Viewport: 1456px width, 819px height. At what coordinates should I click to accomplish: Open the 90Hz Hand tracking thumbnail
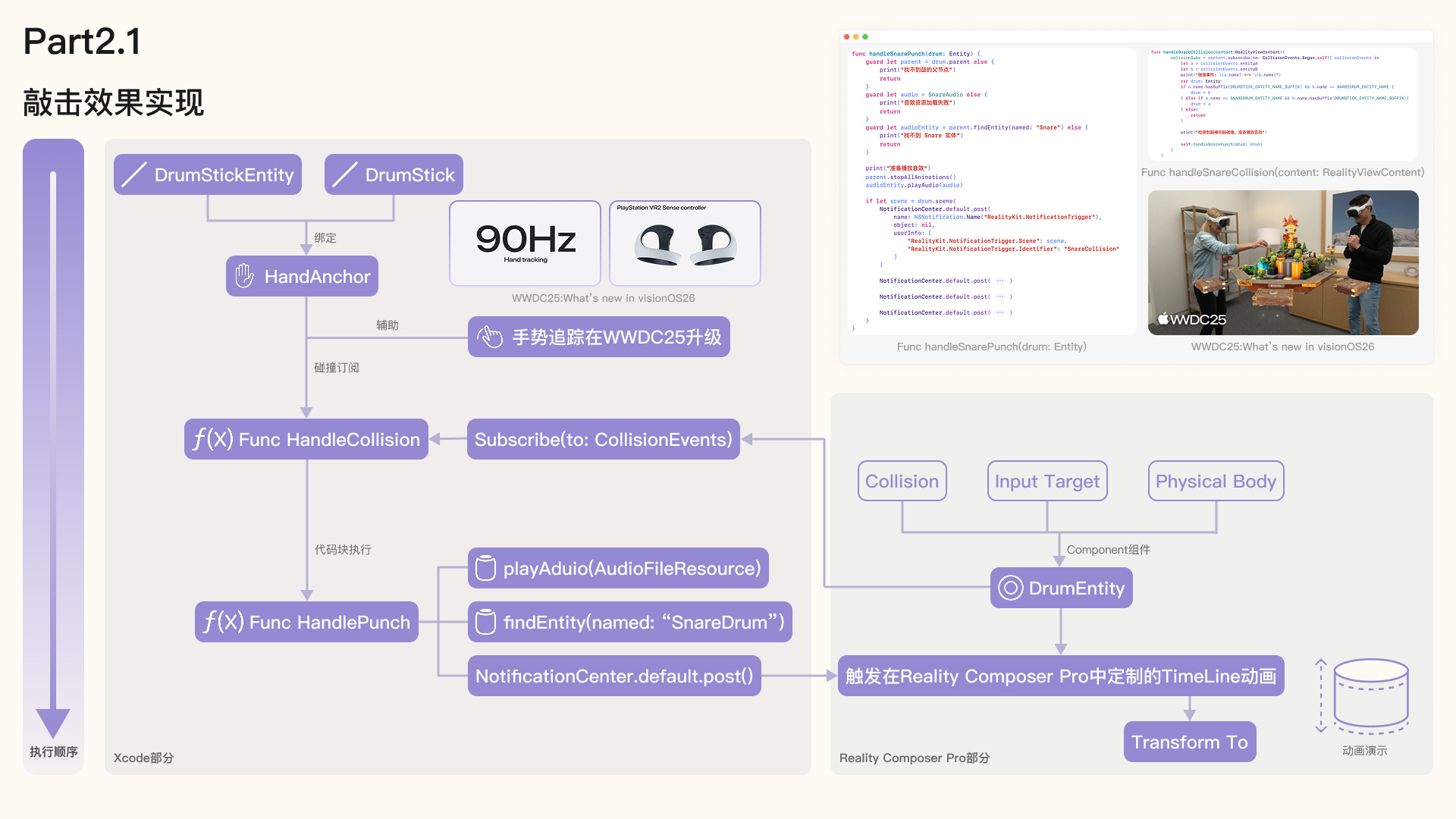tap(525, 243)
